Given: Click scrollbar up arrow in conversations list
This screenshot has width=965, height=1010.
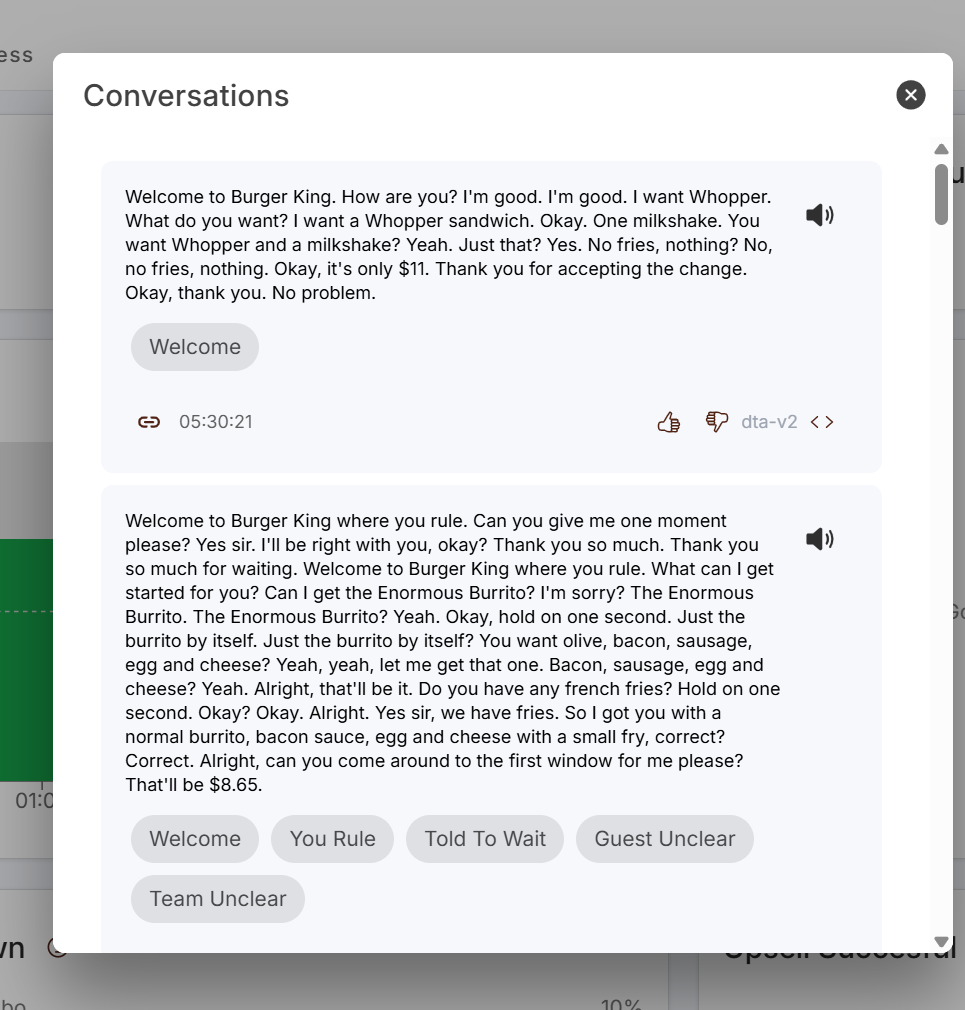Looking at the screenshot, I should coord(941,149).
